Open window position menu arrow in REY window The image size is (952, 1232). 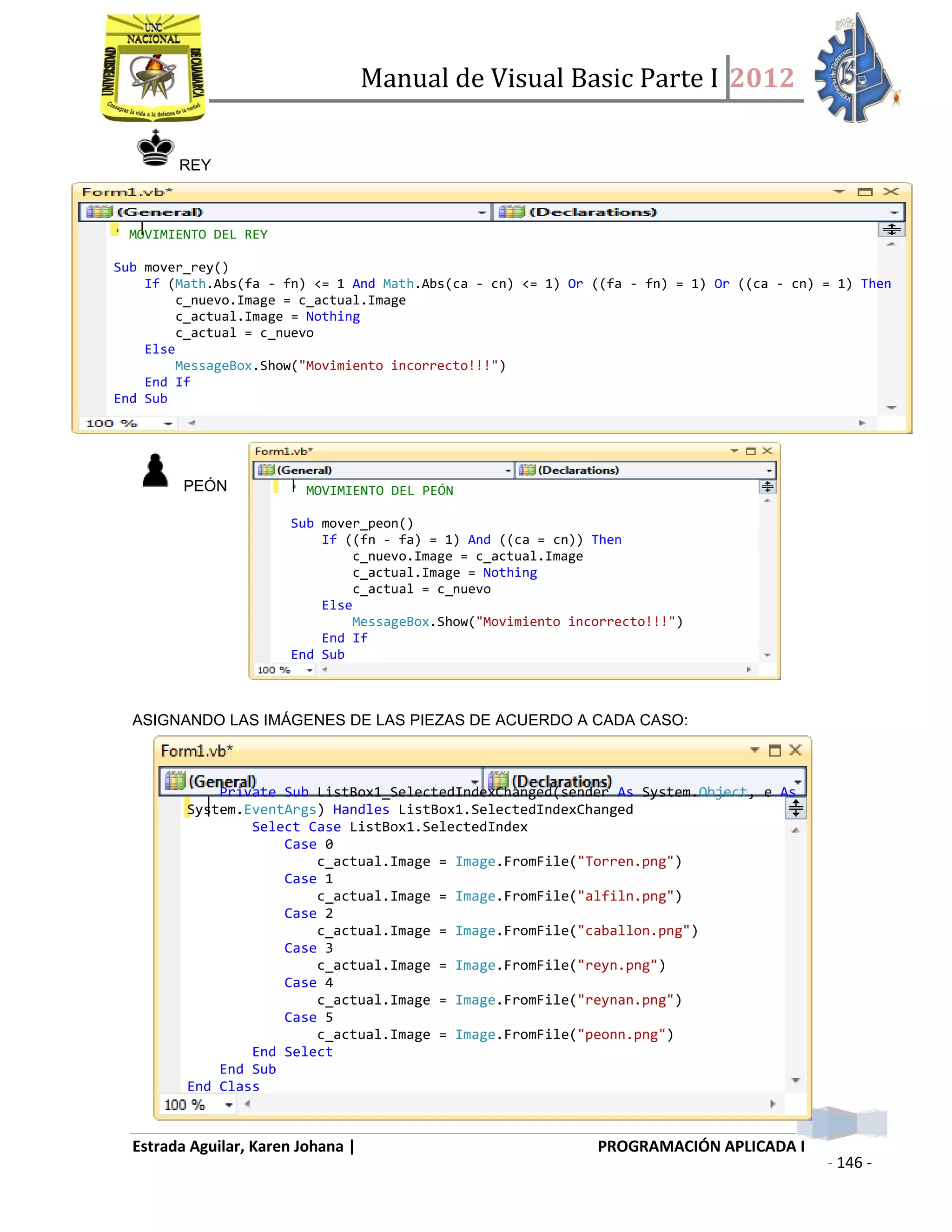pyautogui.click(x=839, y=192)
